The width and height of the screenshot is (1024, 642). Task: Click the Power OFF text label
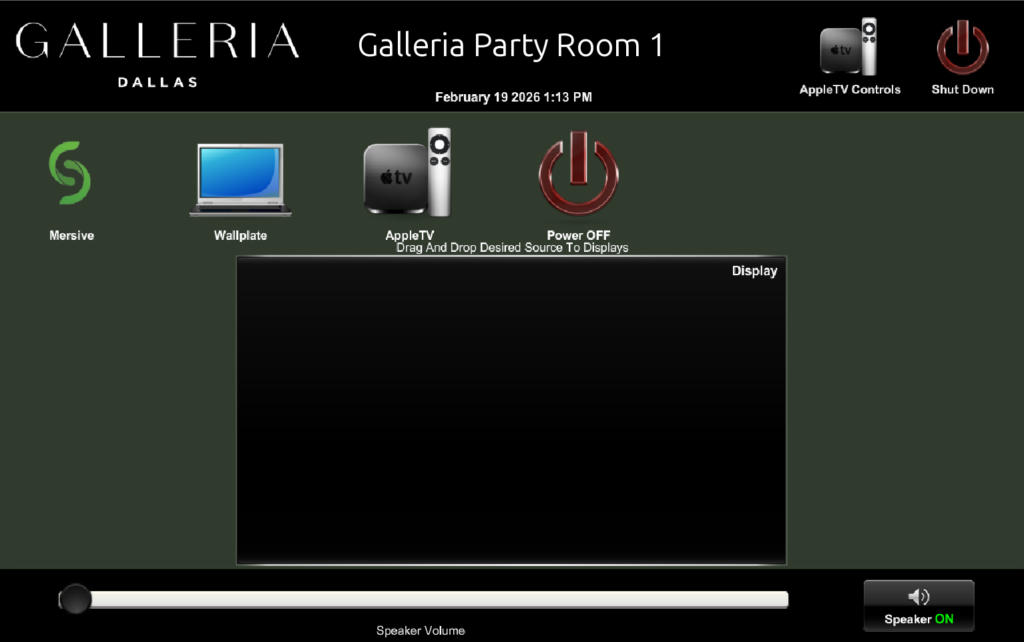click(578, 236)
